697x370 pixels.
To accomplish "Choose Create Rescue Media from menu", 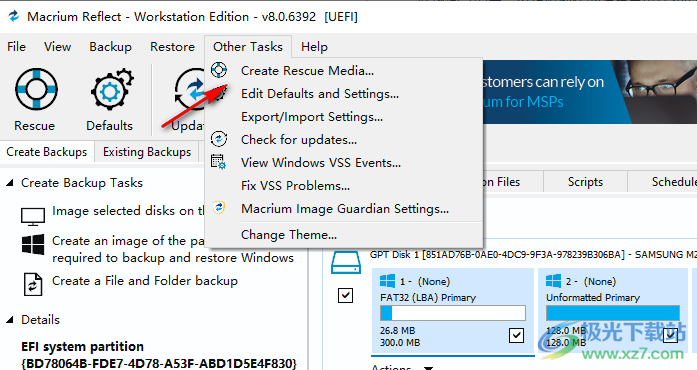I will [344, 71].
